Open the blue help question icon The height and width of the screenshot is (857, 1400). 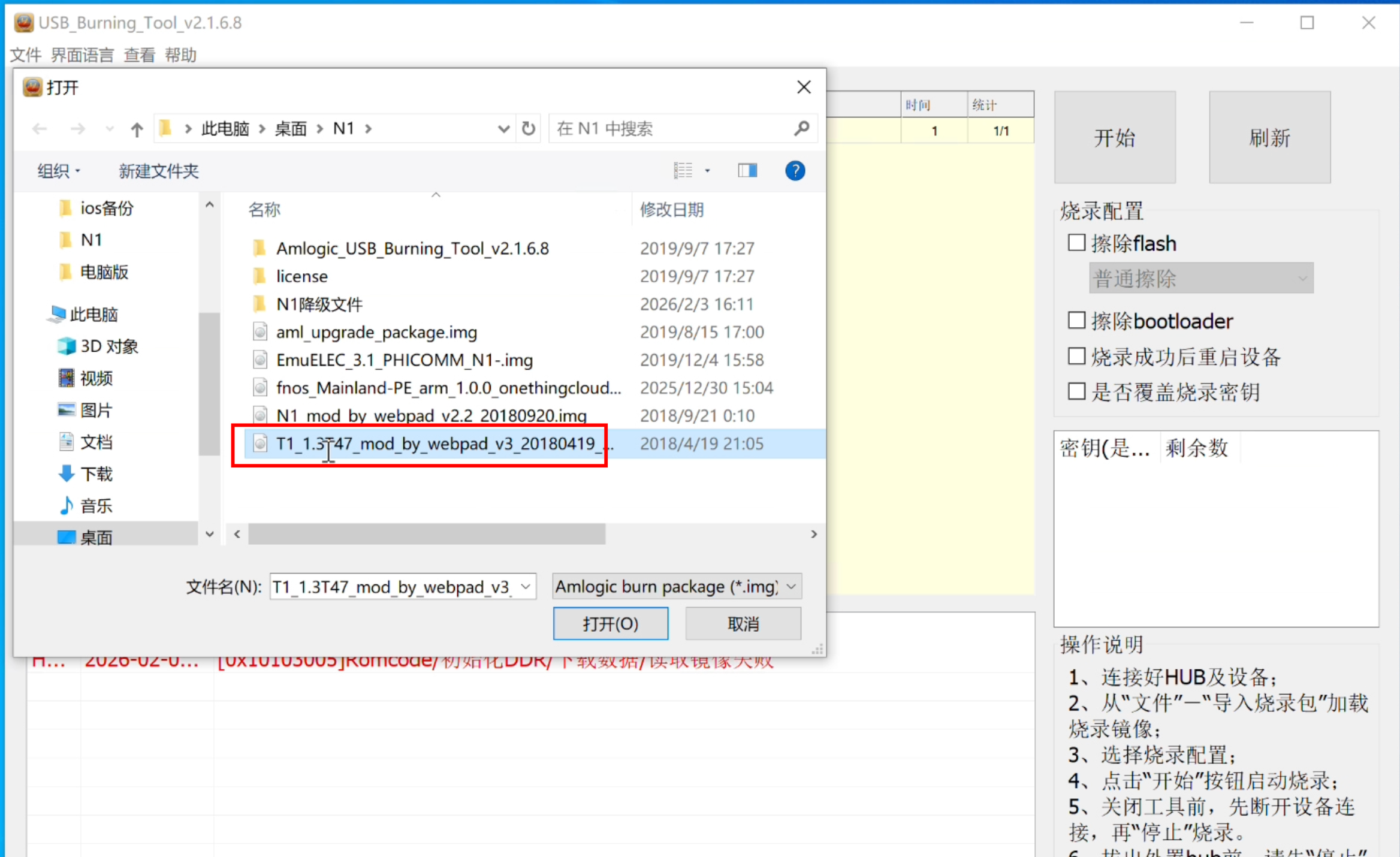795,171
